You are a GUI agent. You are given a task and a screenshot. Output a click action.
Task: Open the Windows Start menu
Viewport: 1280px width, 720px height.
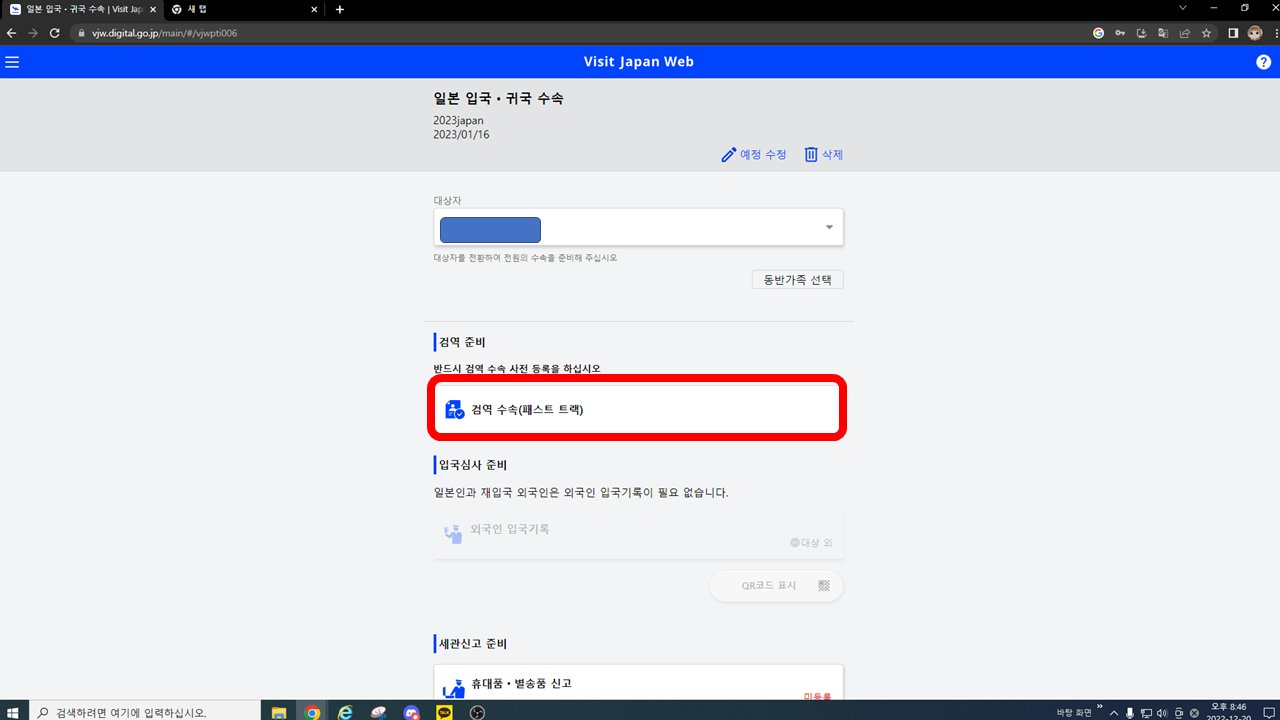point(14,712)
